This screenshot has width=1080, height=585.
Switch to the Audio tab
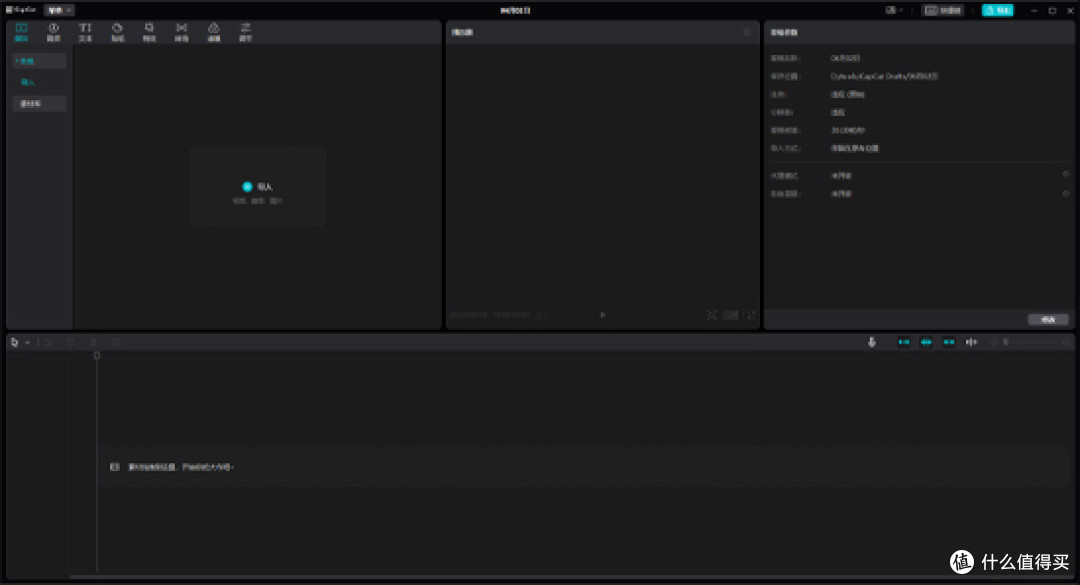pos(53,32)
